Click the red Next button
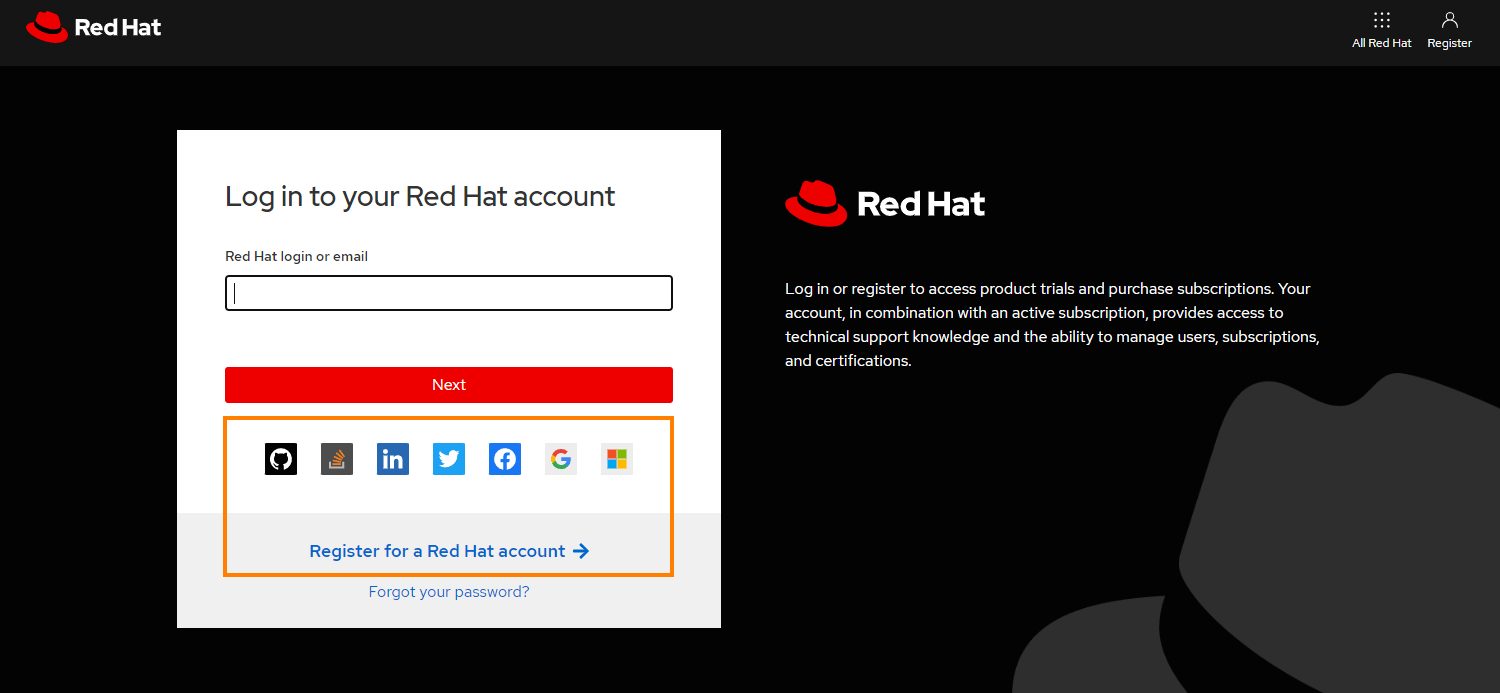This screenshot has width=1500, height=693. click(x=449, y=385)
